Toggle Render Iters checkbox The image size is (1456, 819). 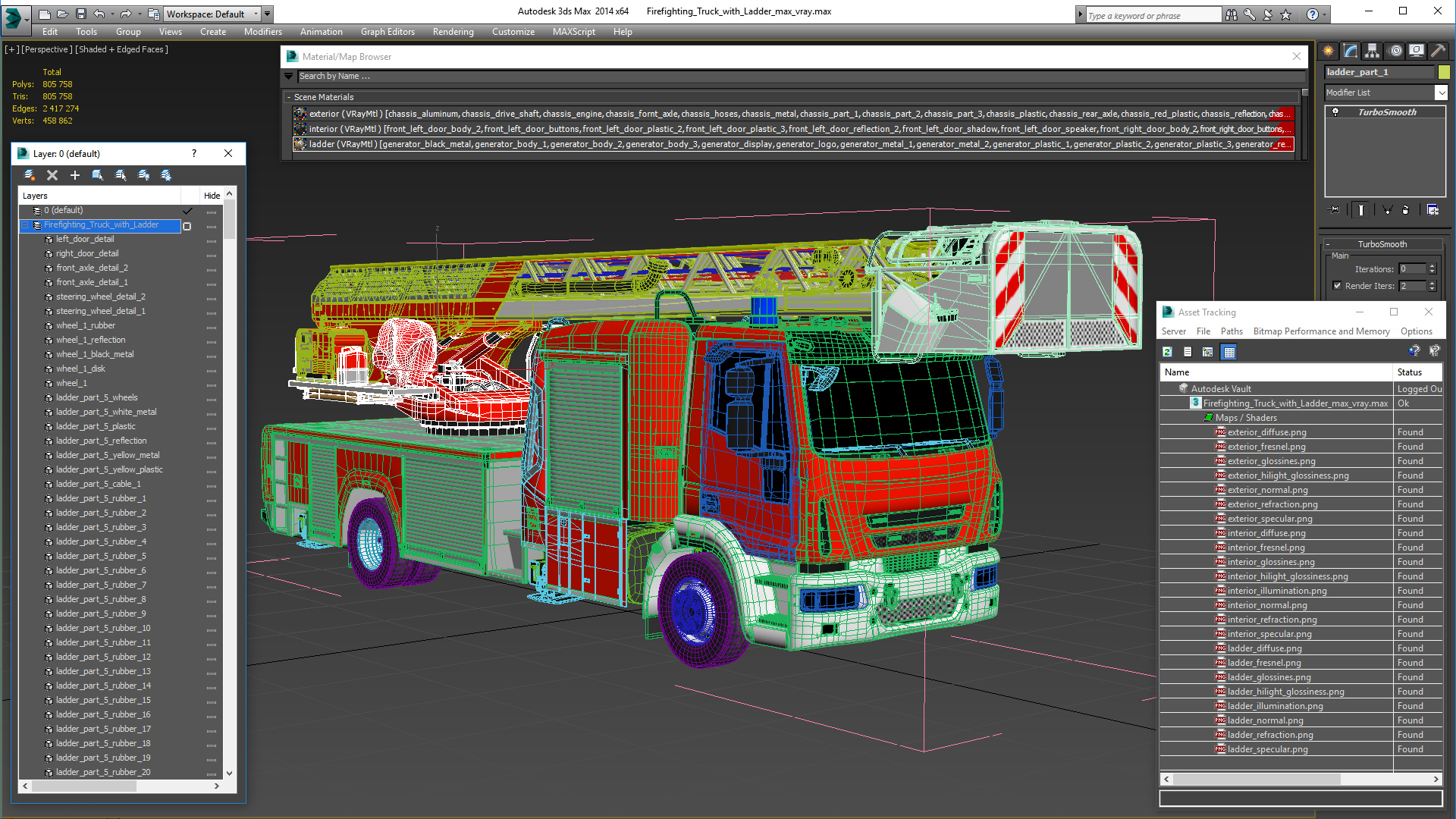point(1337,286)
